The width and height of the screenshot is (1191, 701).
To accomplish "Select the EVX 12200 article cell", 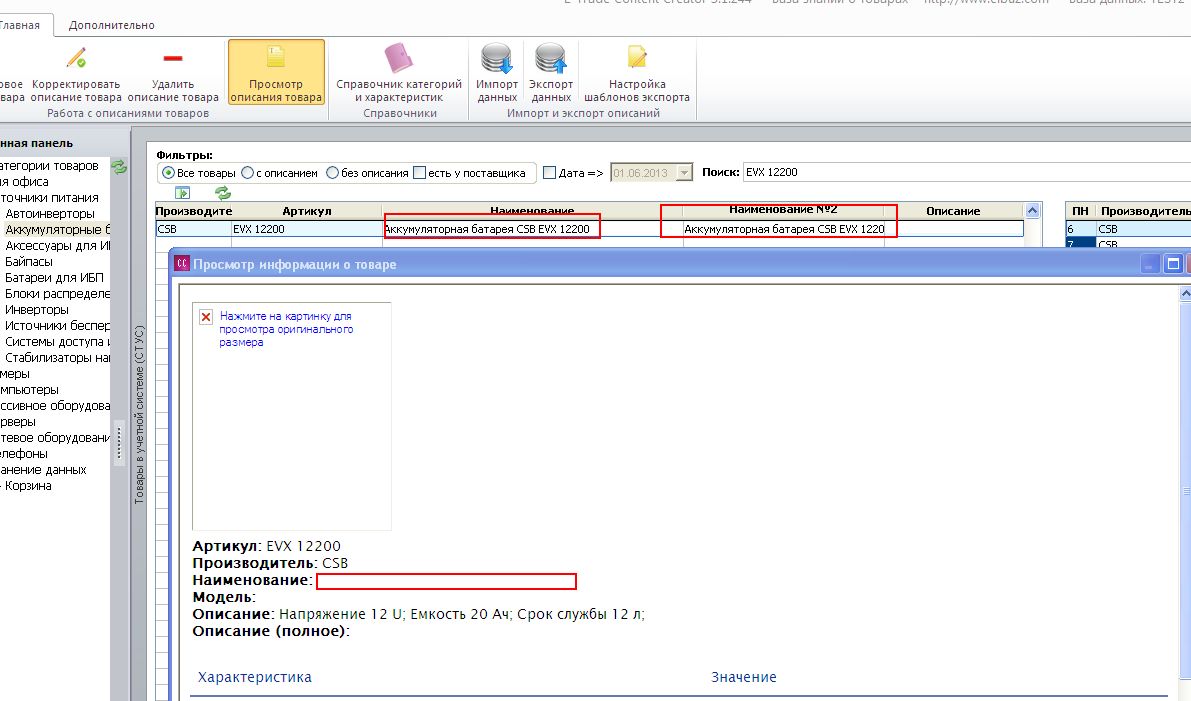I will coord(307,229).
